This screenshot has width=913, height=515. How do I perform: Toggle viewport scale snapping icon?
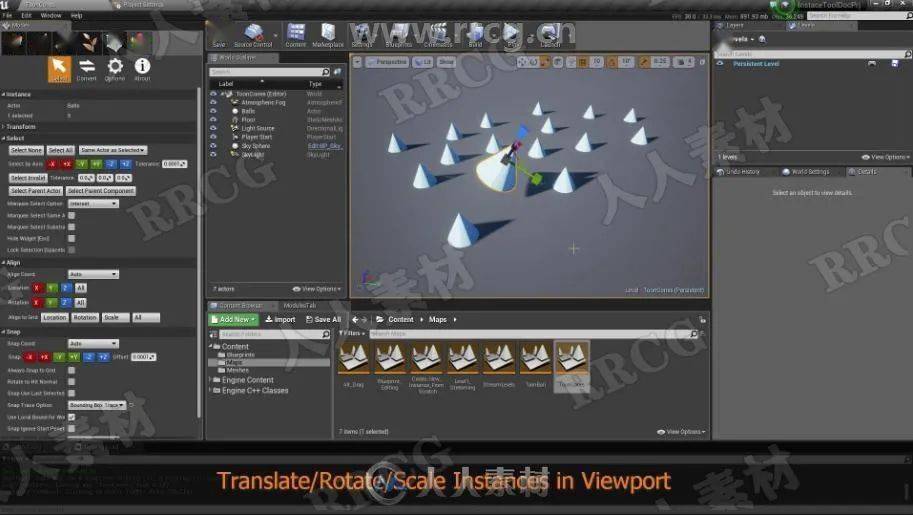(x=645, y=62)
